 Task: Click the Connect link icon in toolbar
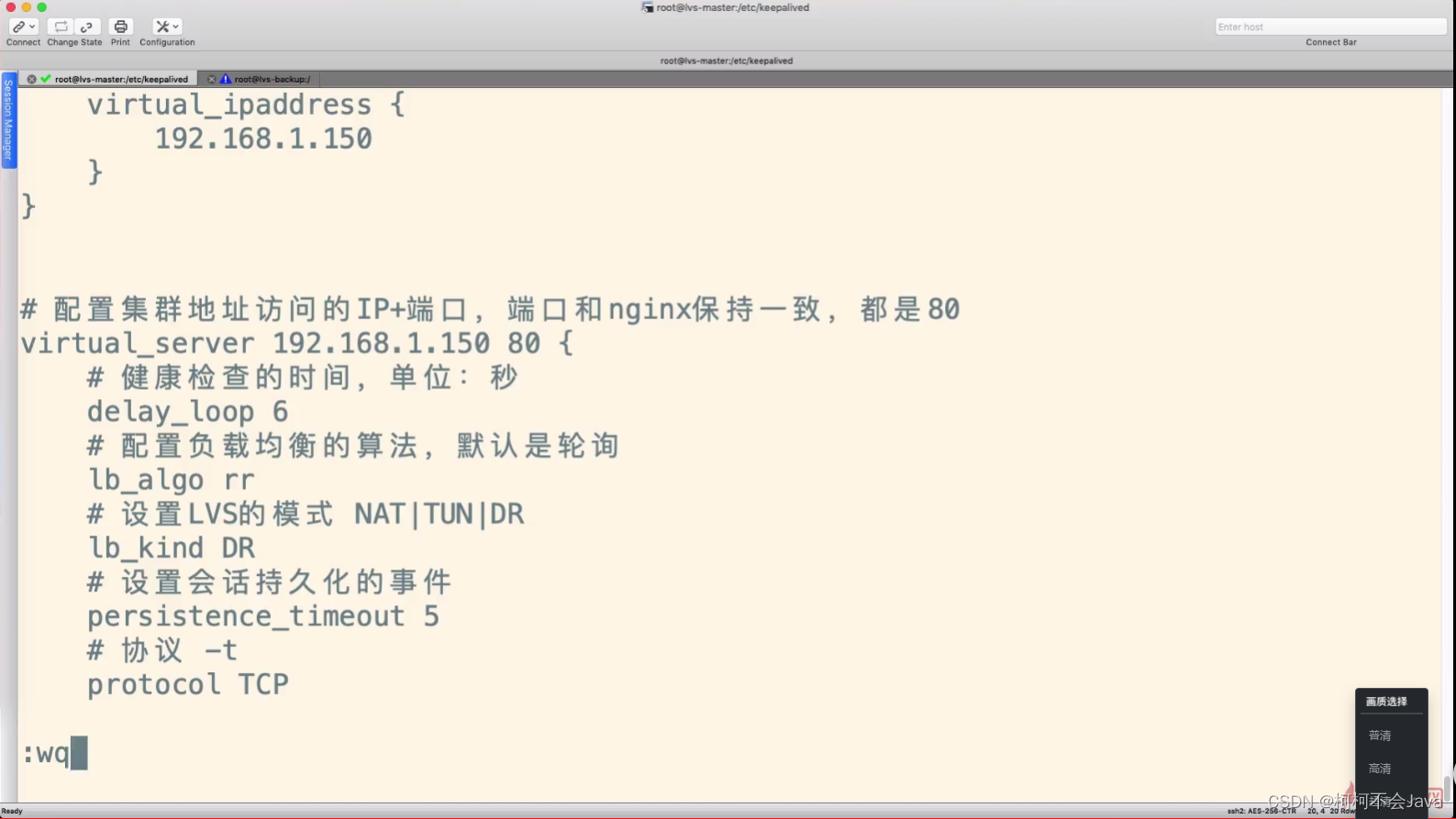coord(17,27)
